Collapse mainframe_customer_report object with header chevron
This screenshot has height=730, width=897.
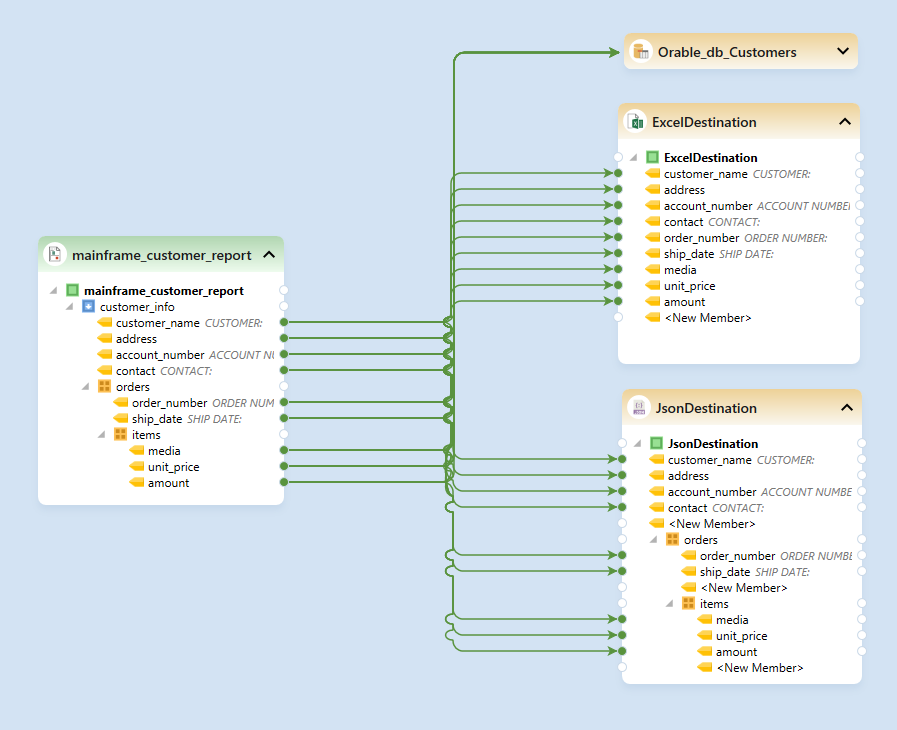(x=269, y=254)
